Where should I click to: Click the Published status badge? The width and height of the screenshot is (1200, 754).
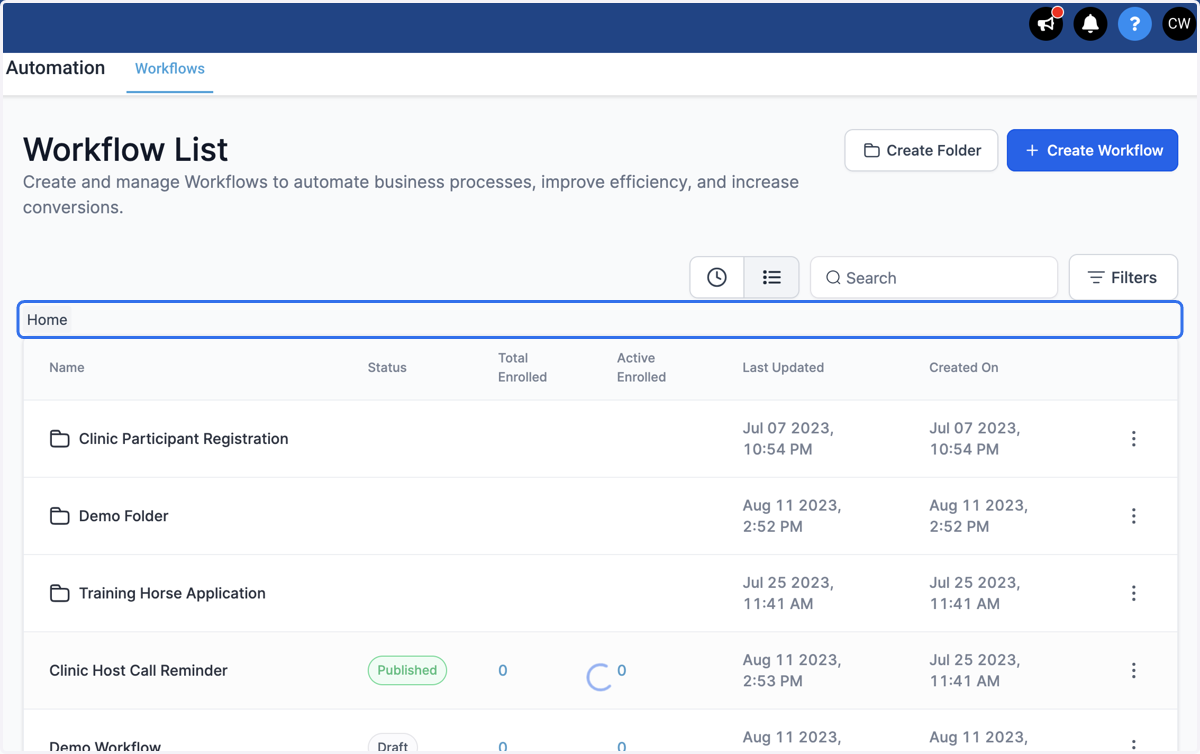407,670
